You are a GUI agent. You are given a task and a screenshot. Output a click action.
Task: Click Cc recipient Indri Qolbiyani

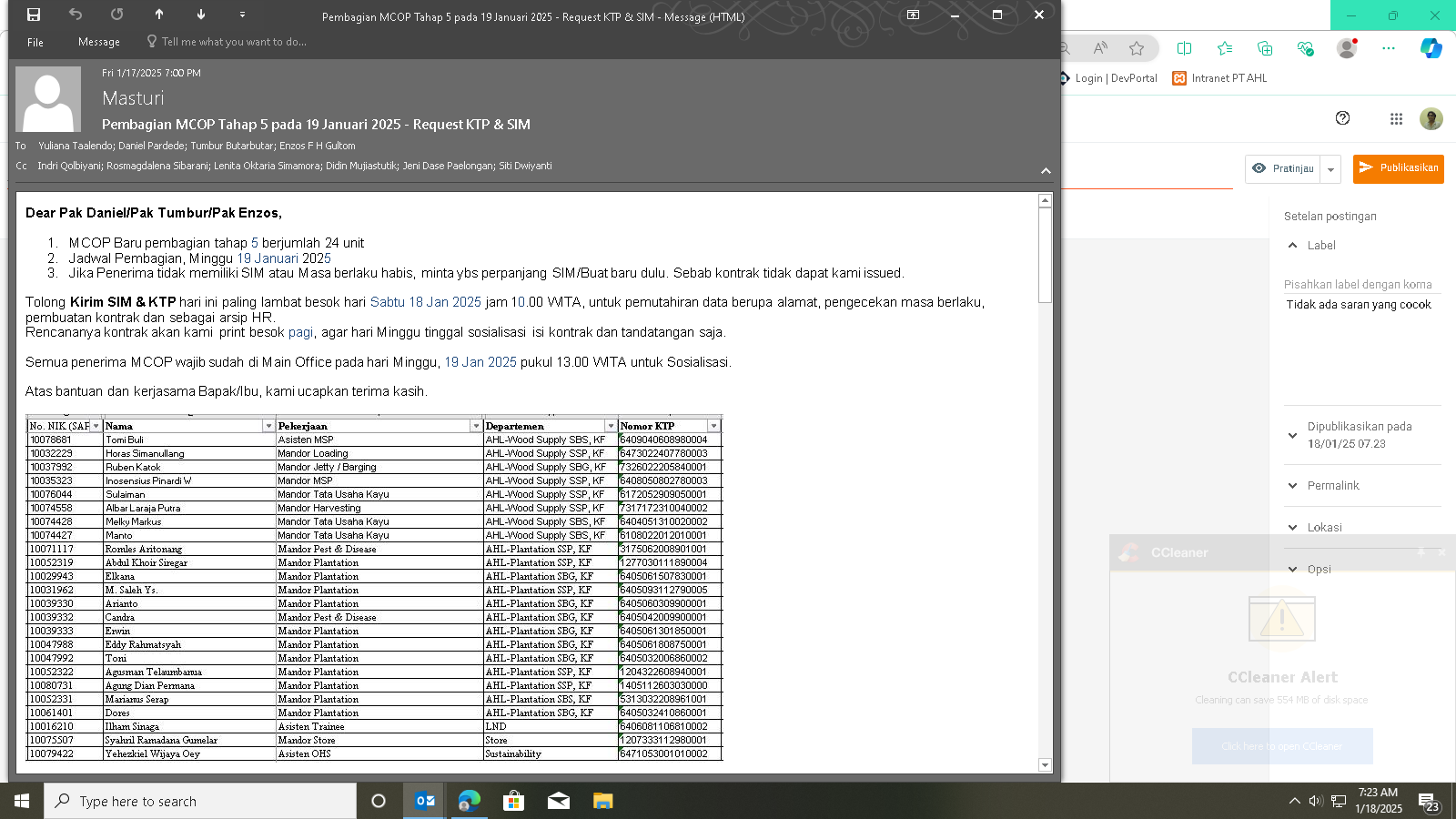(69, 166)
